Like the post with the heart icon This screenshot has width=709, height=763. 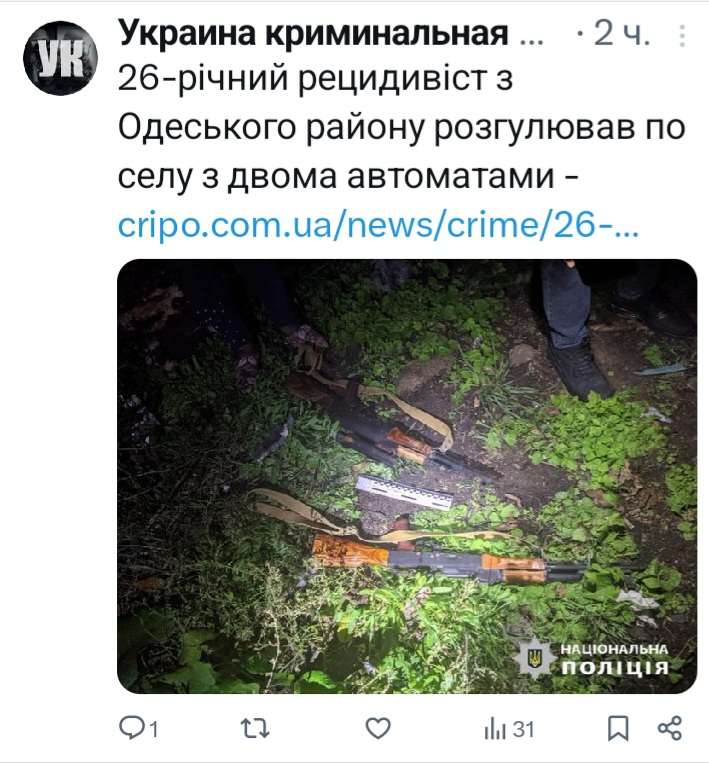click(378, 729)
